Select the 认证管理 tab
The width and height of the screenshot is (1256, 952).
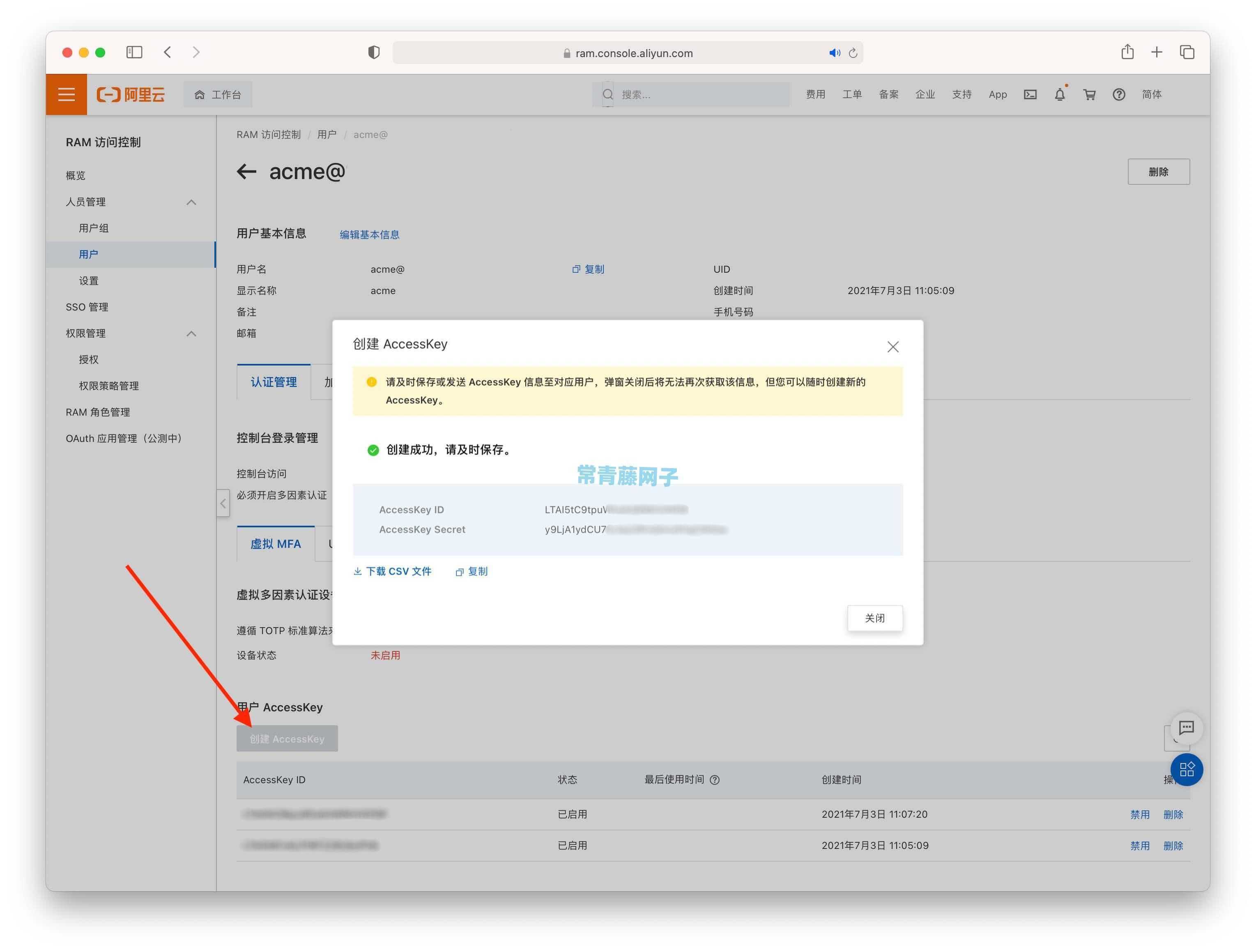(x=274, y=382)
